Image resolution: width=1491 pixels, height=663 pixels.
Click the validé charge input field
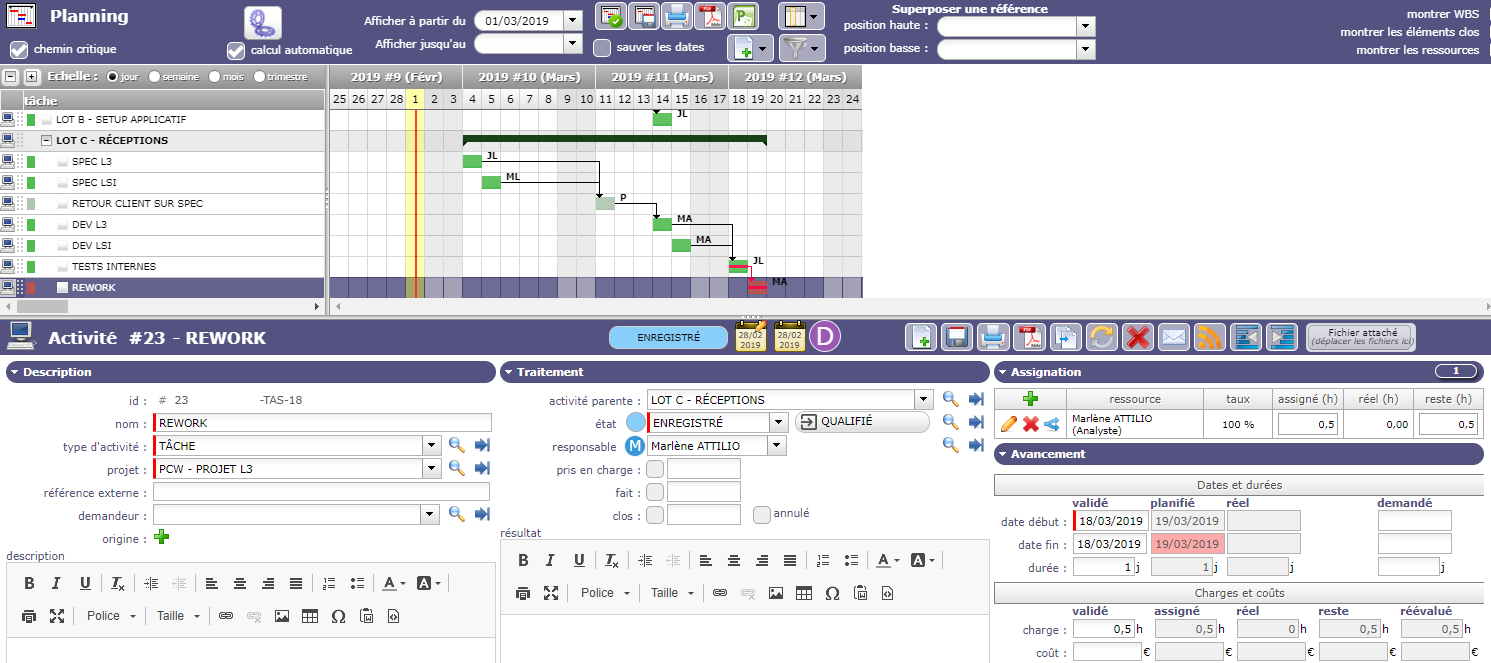[1105, 629]
